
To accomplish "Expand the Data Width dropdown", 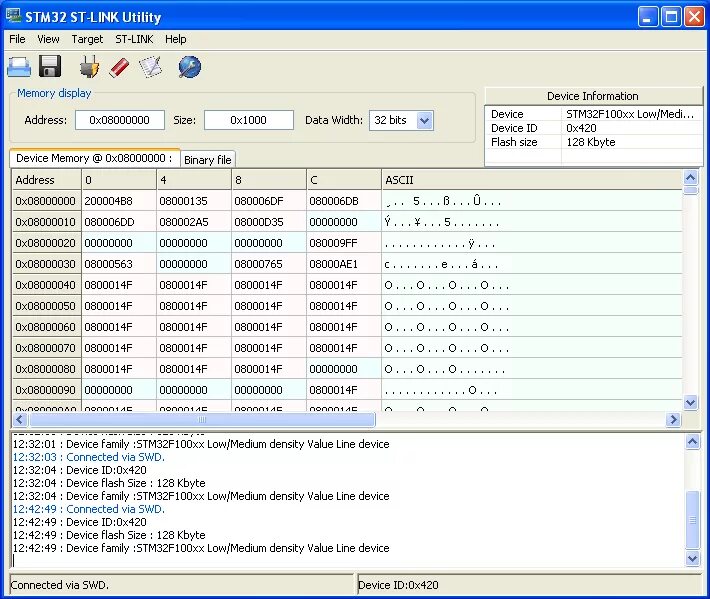I will tap(424, 120).
